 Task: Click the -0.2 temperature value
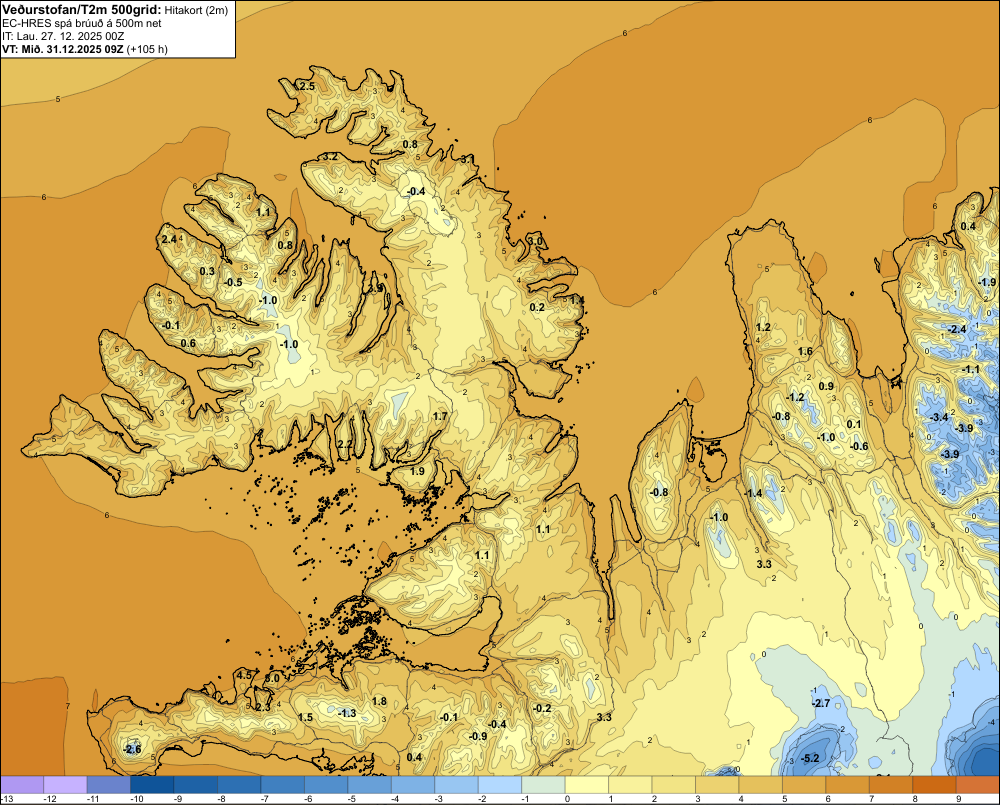click(542, 709)
